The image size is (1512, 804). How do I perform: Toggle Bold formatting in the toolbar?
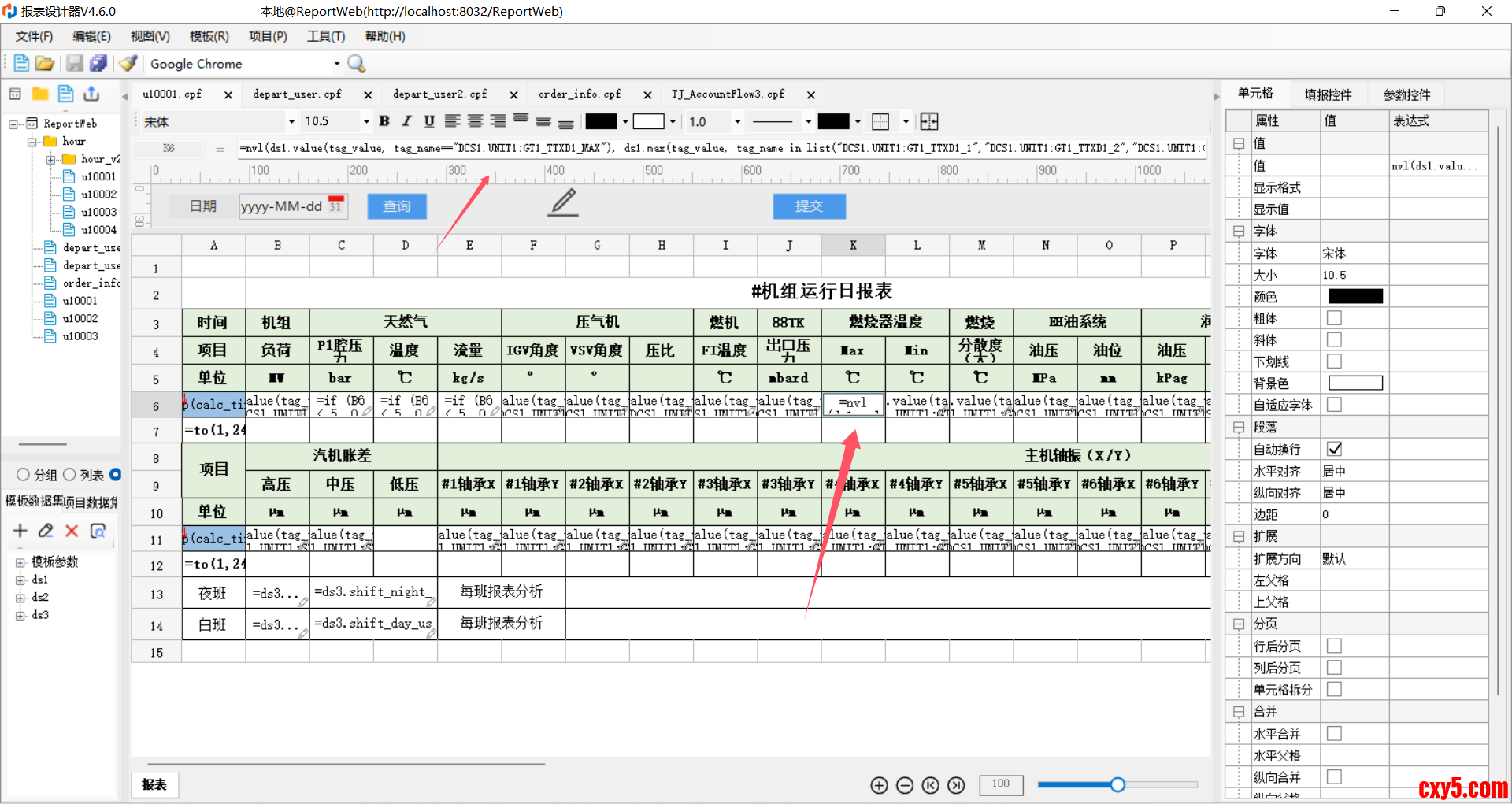pos(384,121)
